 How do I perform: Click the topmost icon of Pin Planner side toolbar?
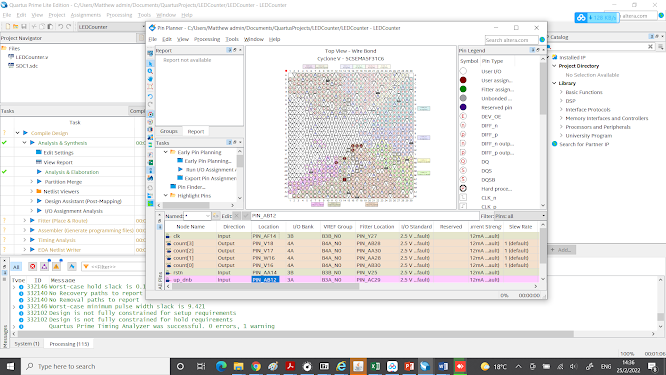[150, 54]
